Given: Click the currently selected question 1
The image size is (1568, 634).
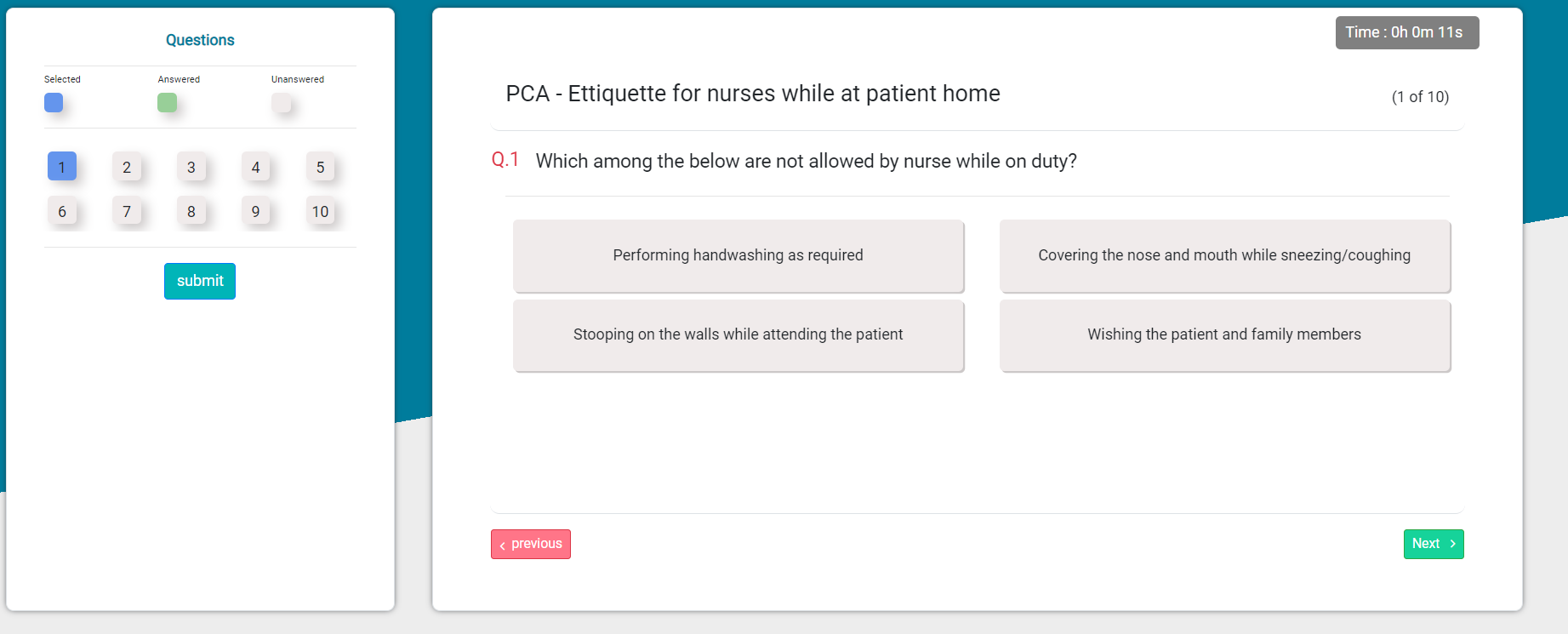Looking at the screenshot, I should pyautogui.click(x=62, y=167).
